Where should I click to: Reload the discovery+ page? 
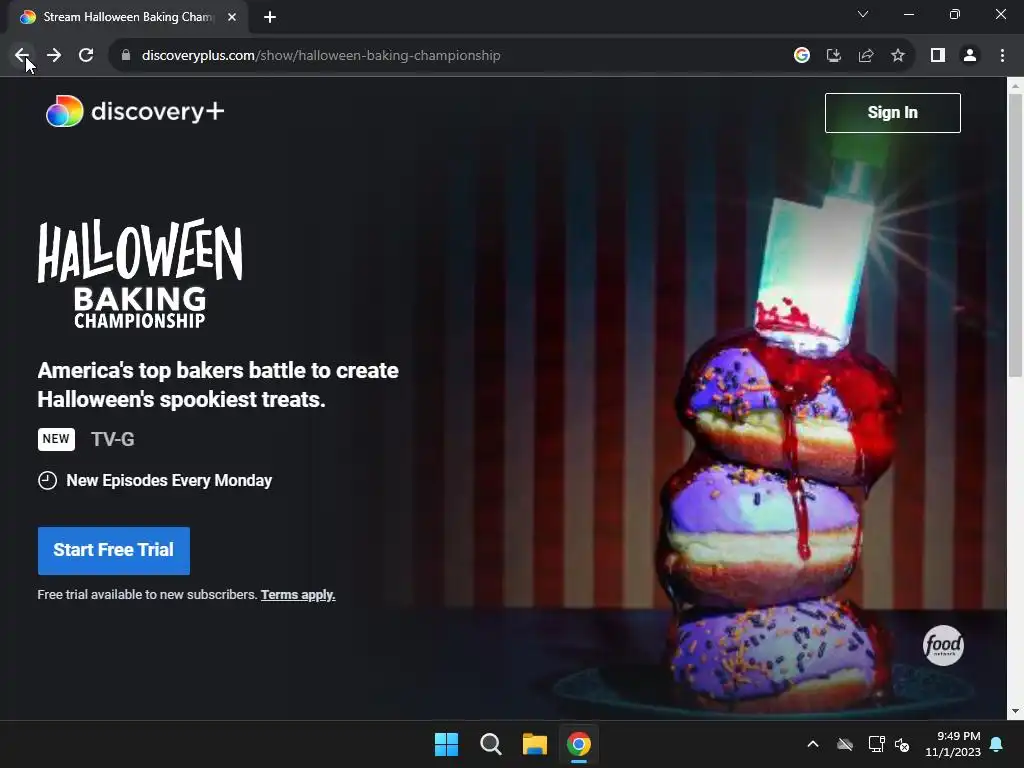click(x=86, y=56)
